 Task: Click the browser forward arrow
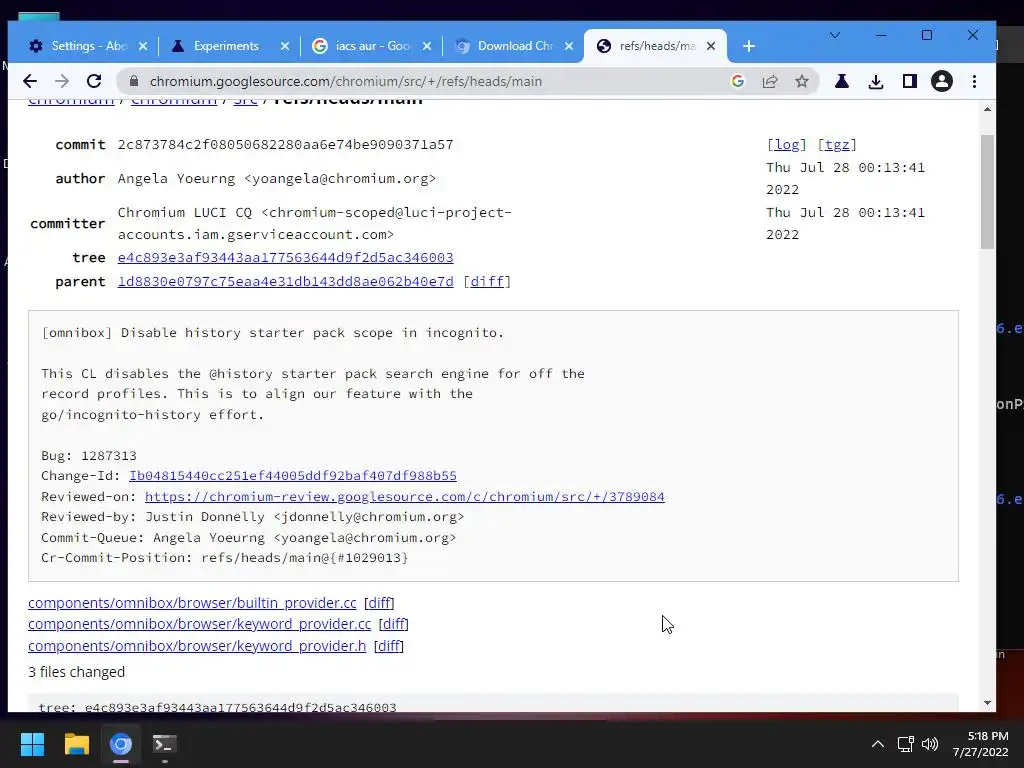pos(62,81)
